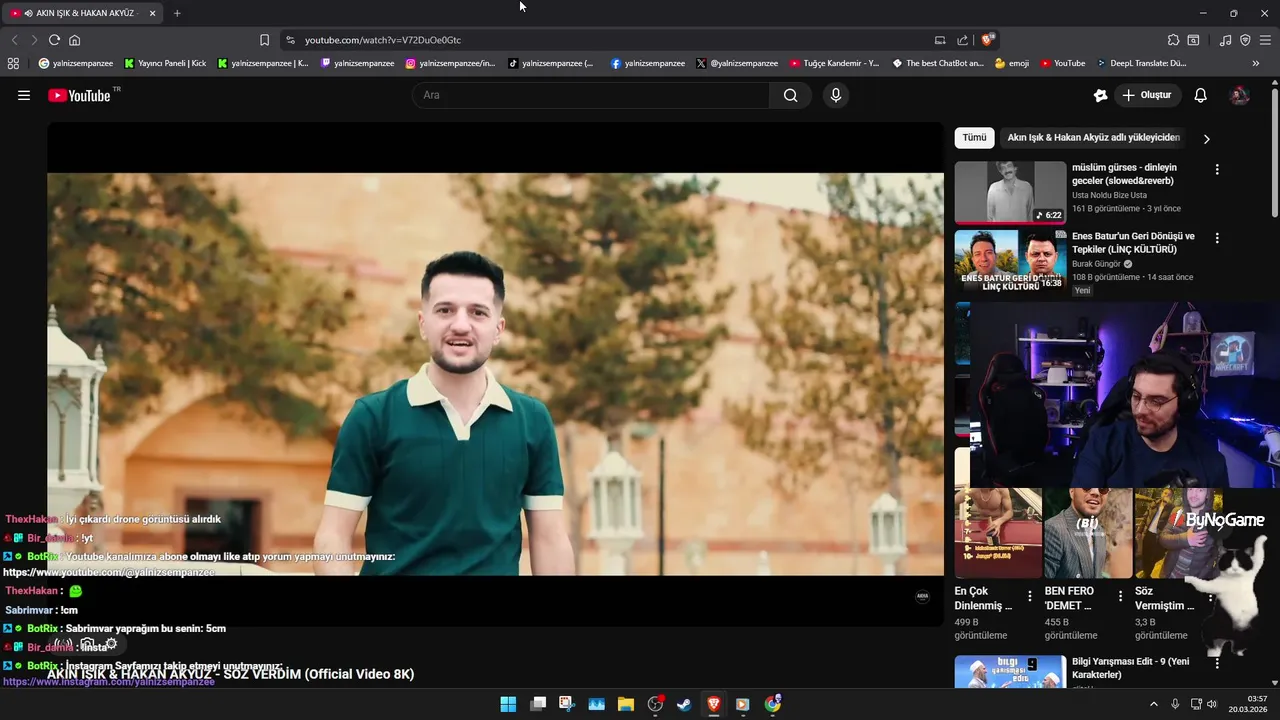Image resolution: width=1280 pixels, height=720 pixels.
Task: Click the video player to pause
Action: click(x=495, y=374)
